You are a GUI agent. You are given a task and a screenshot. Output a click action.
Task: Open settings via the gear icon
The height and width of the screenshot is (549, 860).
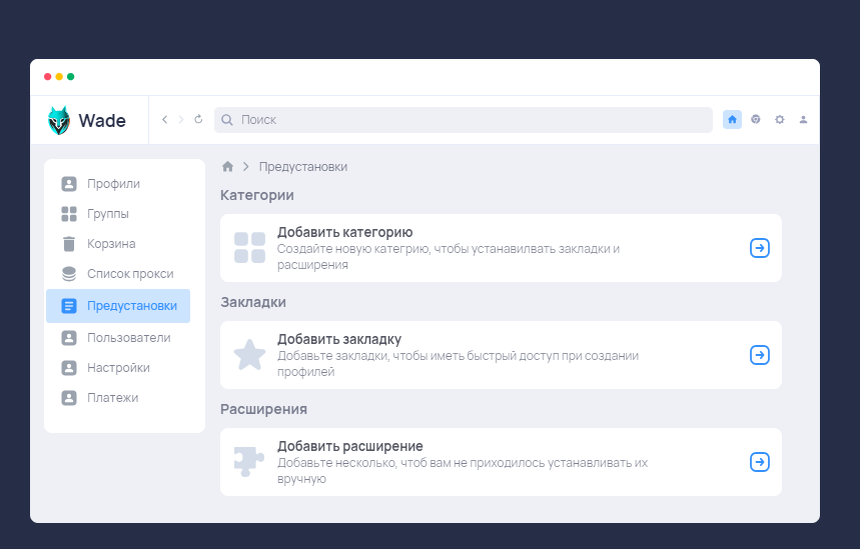click(x=779, y=119)
